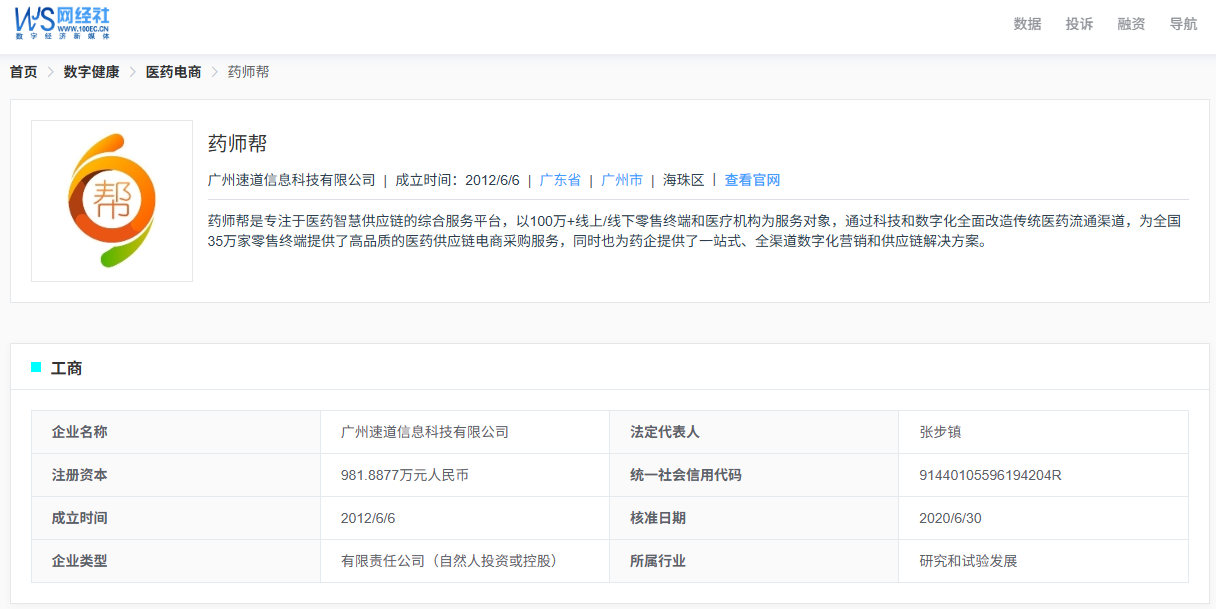The width and height of the screenshot is (1216, 609).
Task: Click the 成立时间 table label
Action: [80, 518]
